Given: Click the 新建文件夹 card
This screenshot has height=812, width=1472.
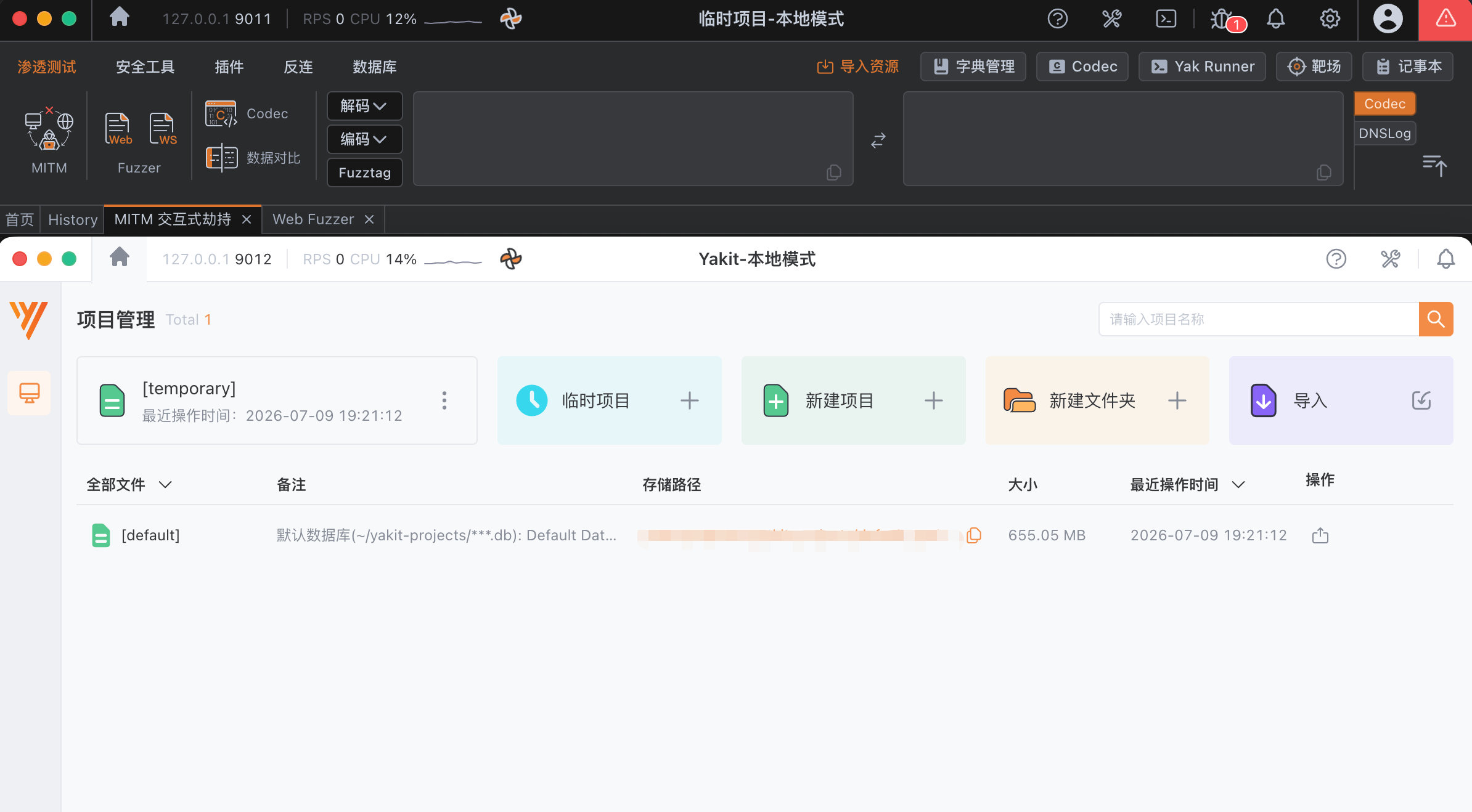Looking at the screenshot, I should point(1097,400).
